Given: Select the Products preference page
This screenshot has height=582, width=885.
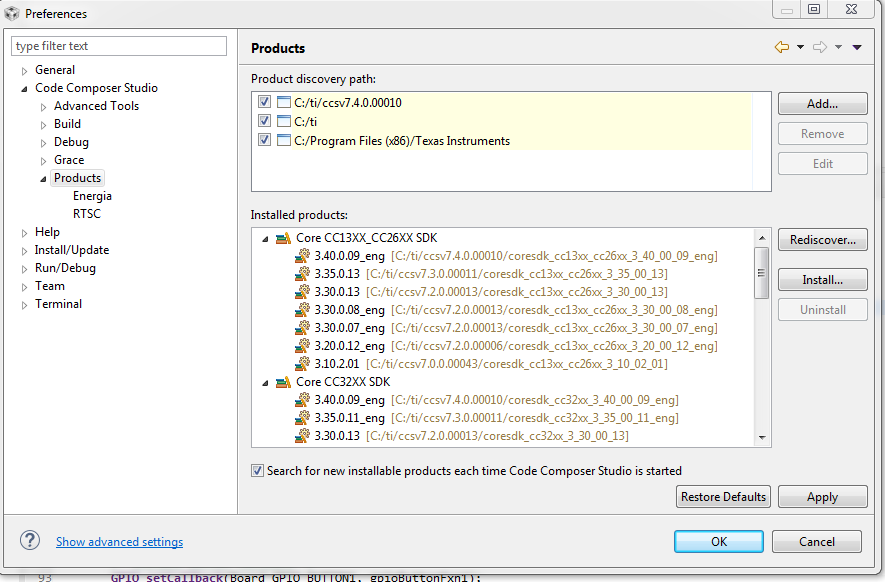Looking at the screenshot, I should point(77,178).
